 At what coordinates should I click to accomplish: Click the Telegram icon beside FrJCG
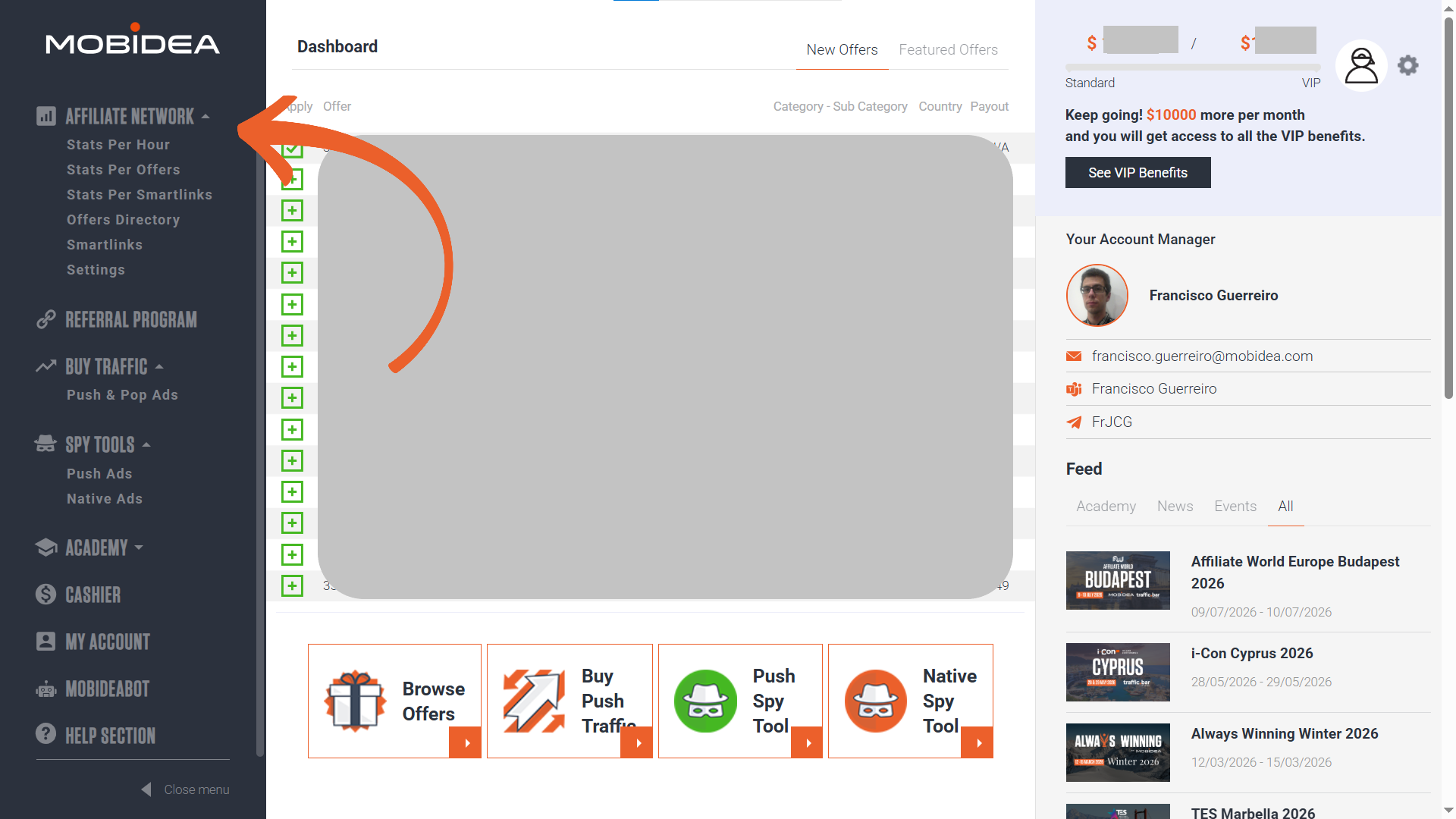(x=1074, y=422)
